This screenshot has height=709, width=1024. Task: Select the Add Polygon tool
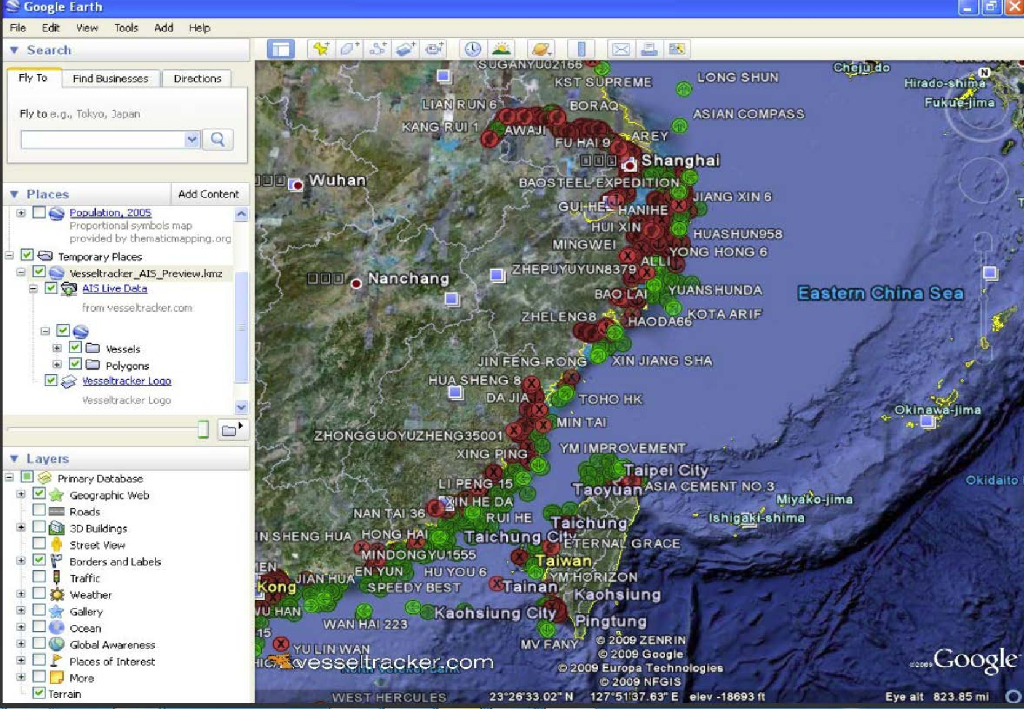(x=349, y=48)
